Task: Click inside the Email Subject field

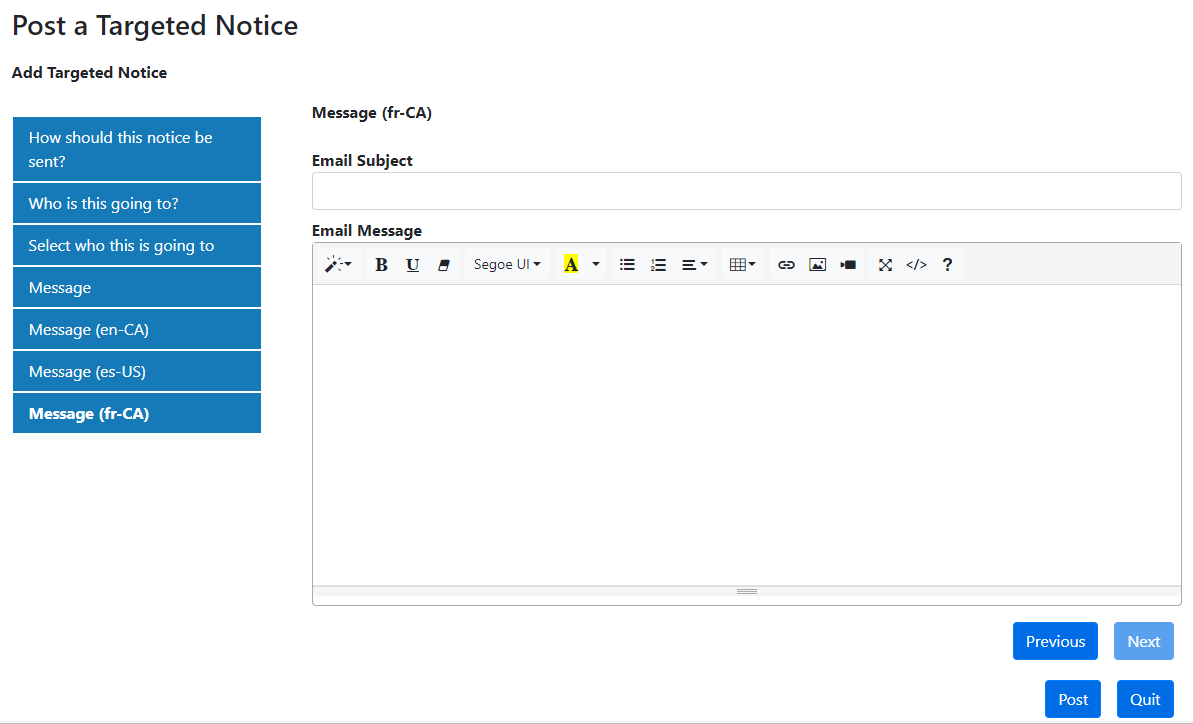Action: [746, 191]
